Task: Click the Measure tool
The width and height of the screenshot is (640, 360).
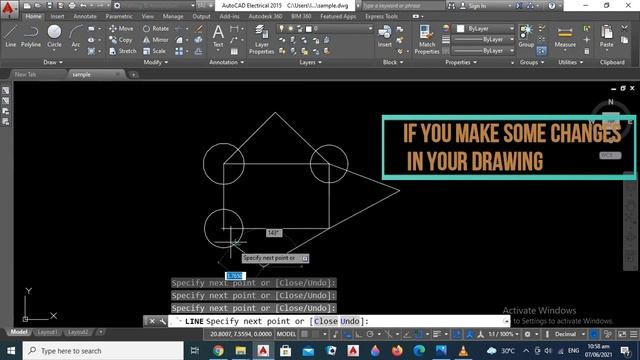Action: click(x=565, y=36)
